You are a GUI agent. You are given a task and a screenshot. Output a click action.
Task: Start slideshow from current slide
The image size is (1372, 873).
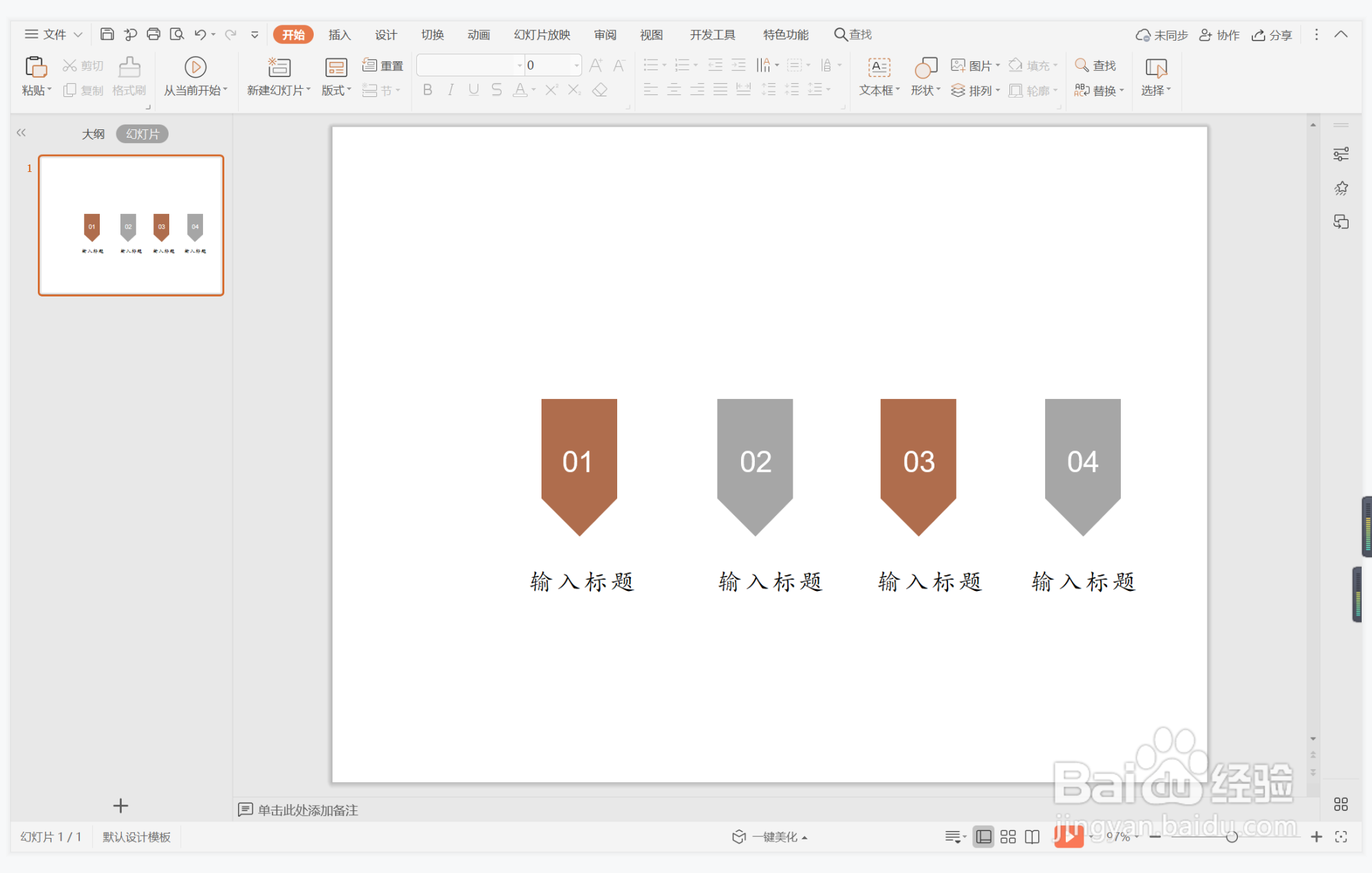[x=195, y=67]
